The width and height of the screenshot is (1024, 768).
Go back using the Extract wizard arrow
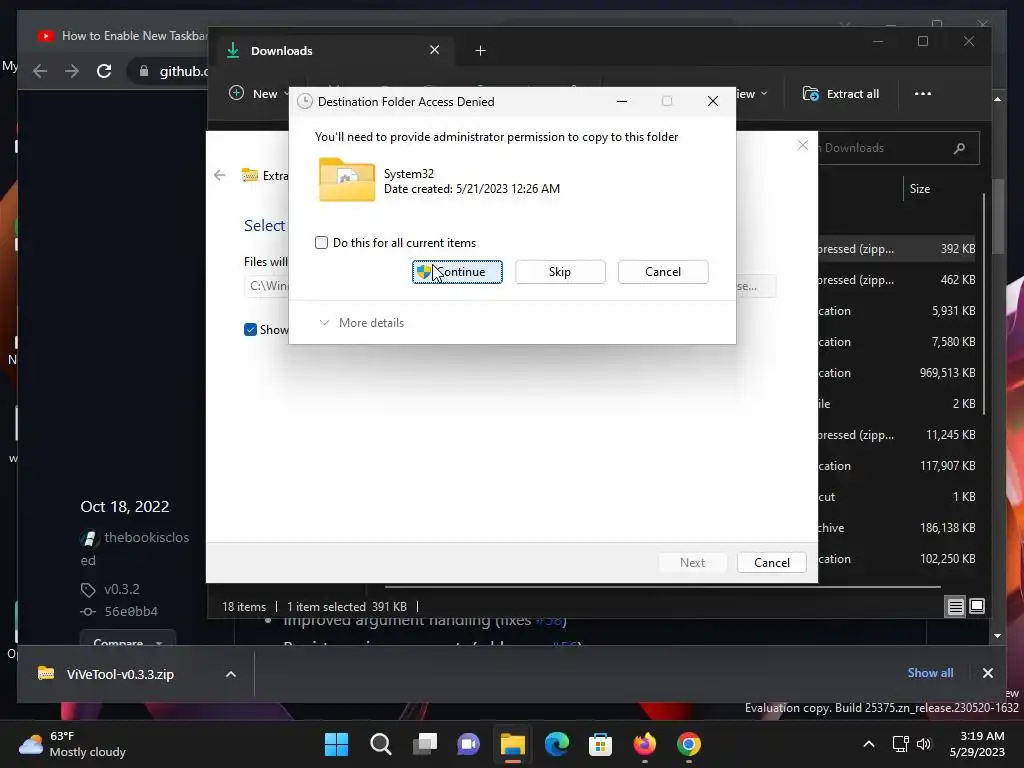220,175
